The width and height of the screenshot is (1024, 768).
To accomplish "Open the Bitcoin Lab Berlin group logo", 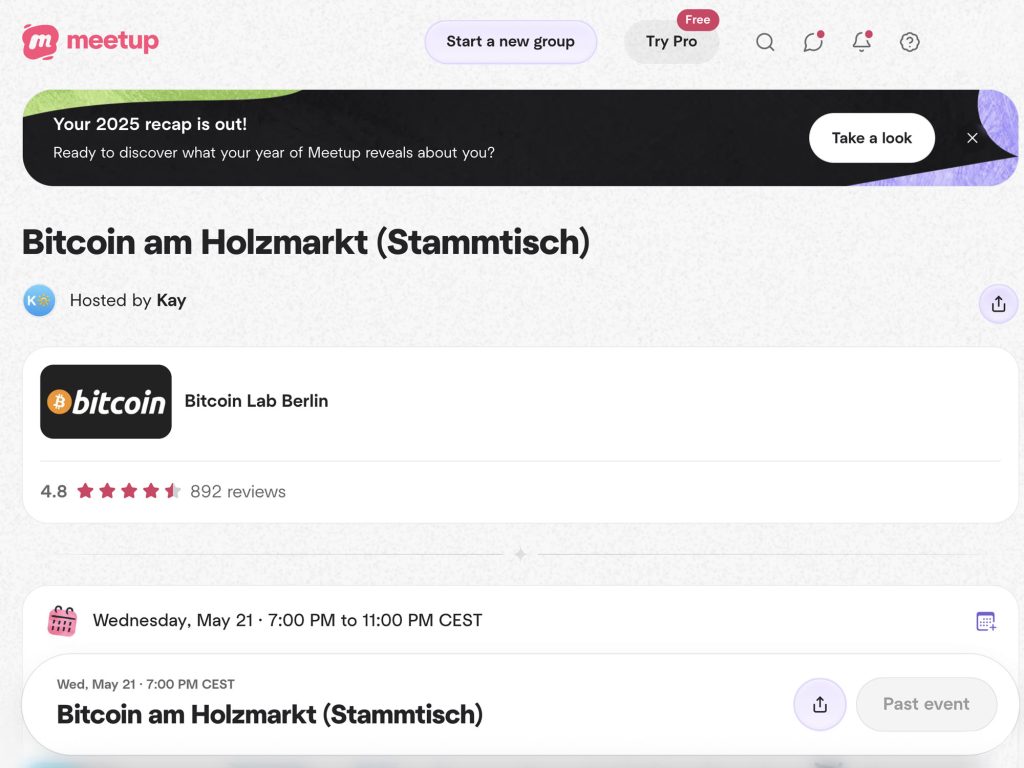I will pyautogui.click(x=105, y=401).
